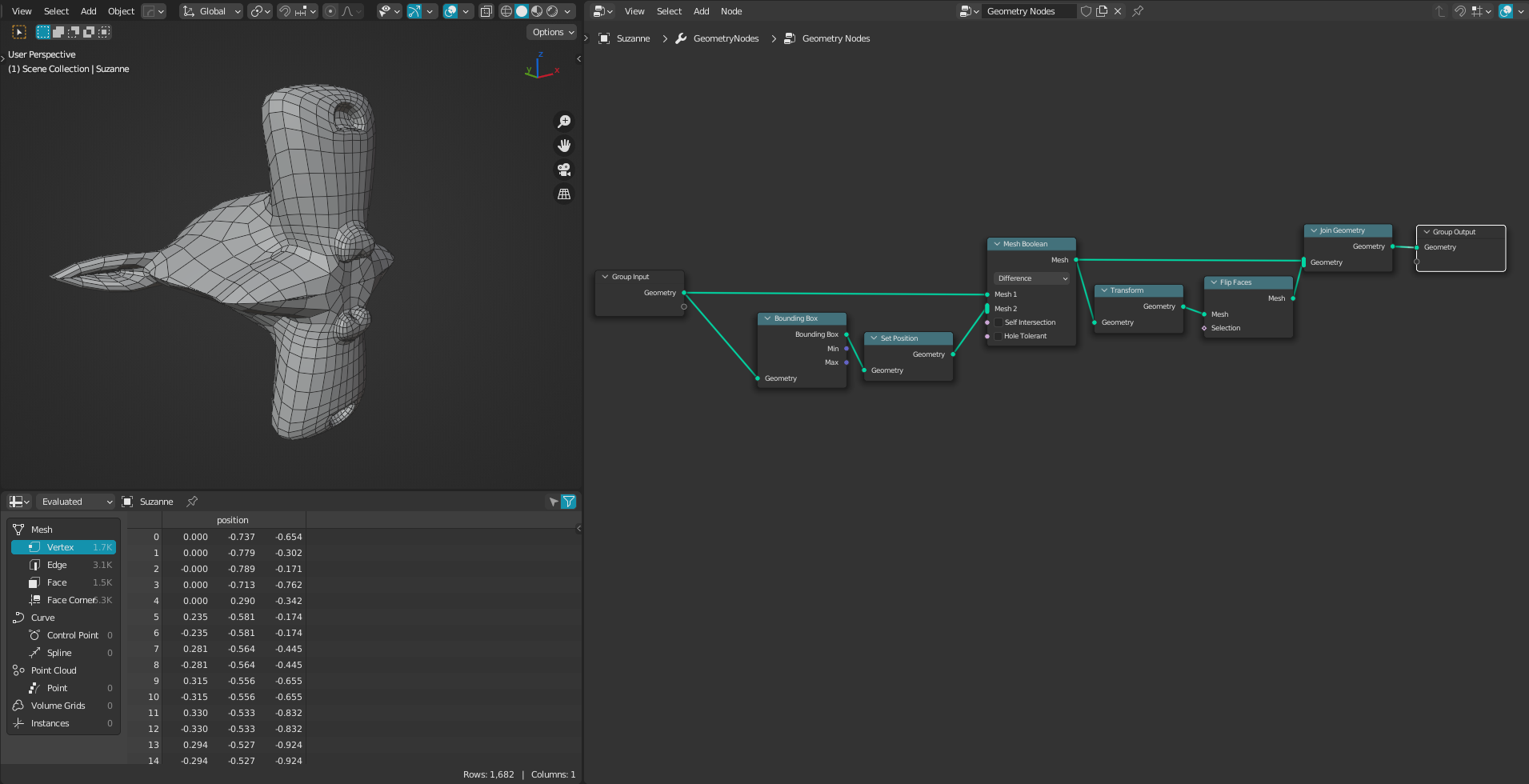Open the Object menu in the viewport
Image resolution: width=1529 pixels, height=784 pixels.
click(x=121, y=11)
